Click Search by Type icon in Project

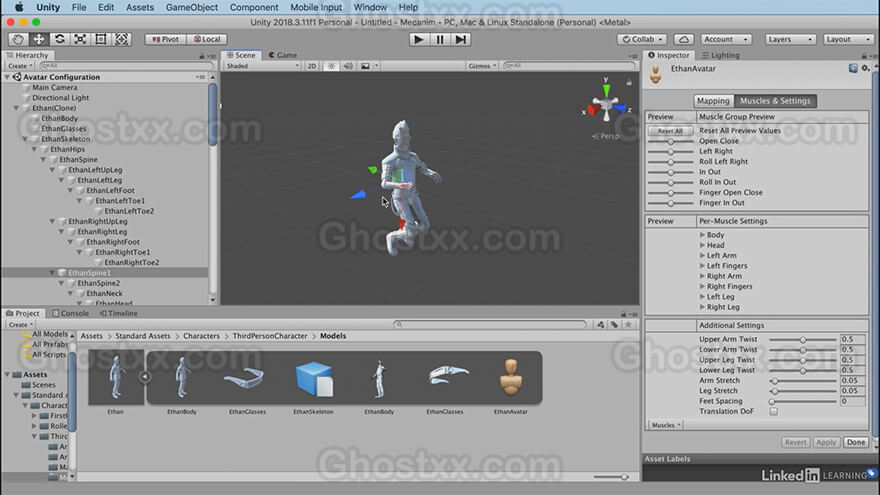click(601, 324)
